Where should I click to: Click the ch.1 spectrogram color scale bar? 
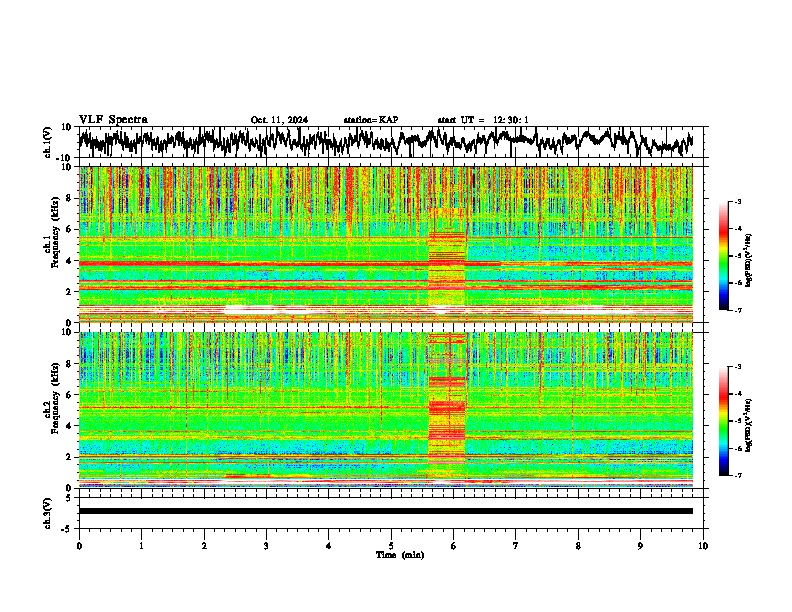click(724, 256)
